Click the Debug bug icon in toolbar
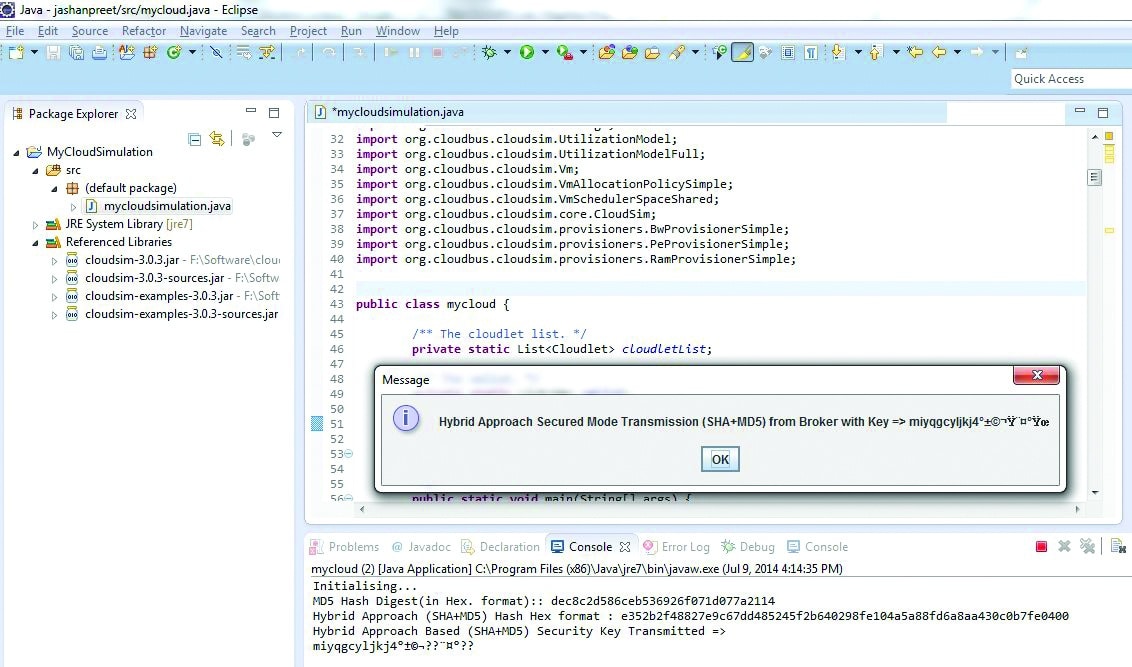1132x667 pixels. 489,52
